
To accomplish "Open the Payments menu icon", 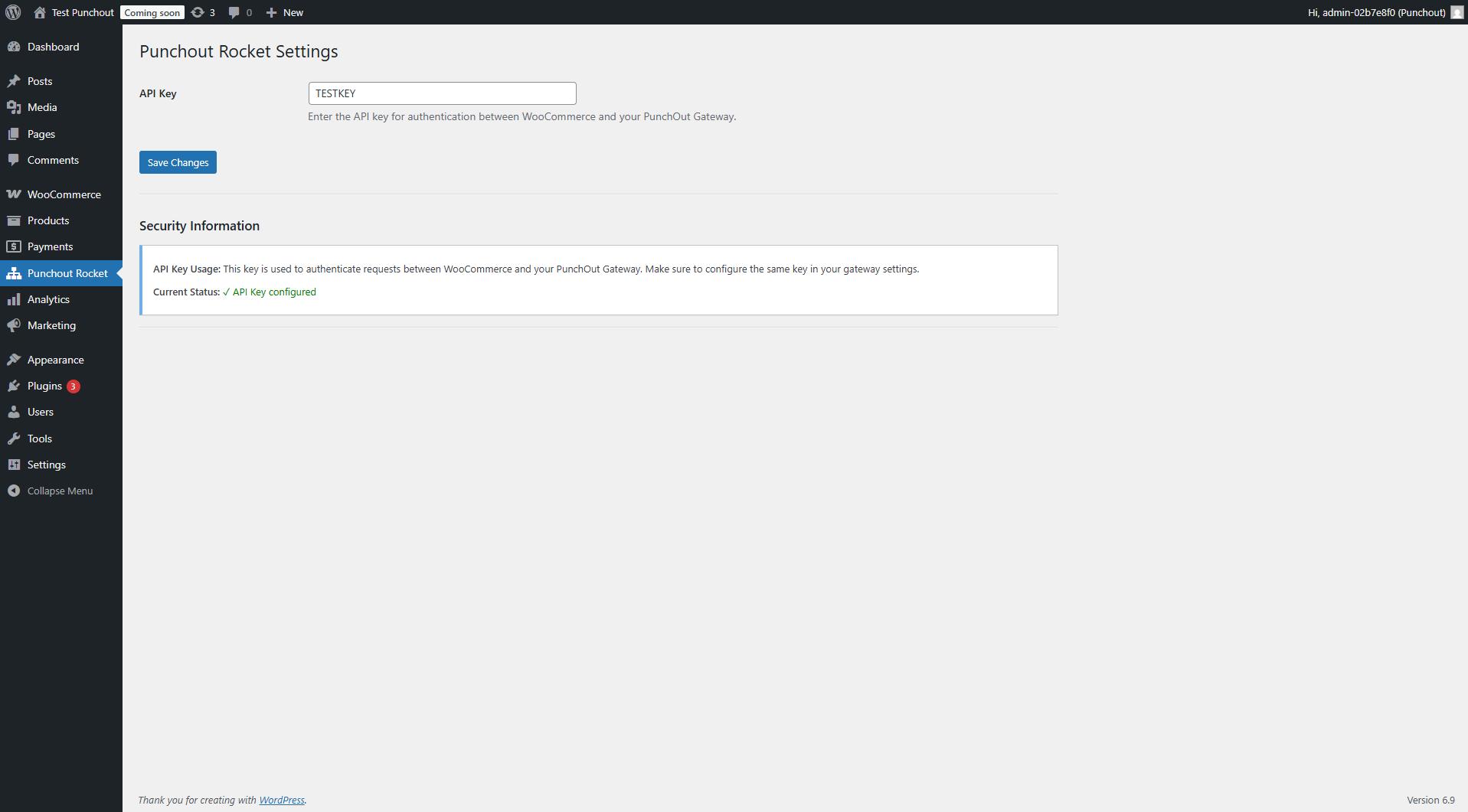I will [x=15, y=246].
